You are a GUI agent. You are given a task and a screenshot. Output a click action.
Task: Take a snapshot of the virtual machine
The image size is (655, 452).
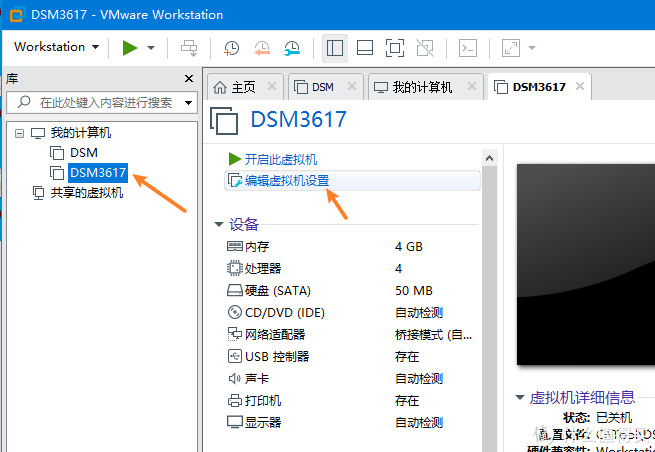click(x=231, y=48)
